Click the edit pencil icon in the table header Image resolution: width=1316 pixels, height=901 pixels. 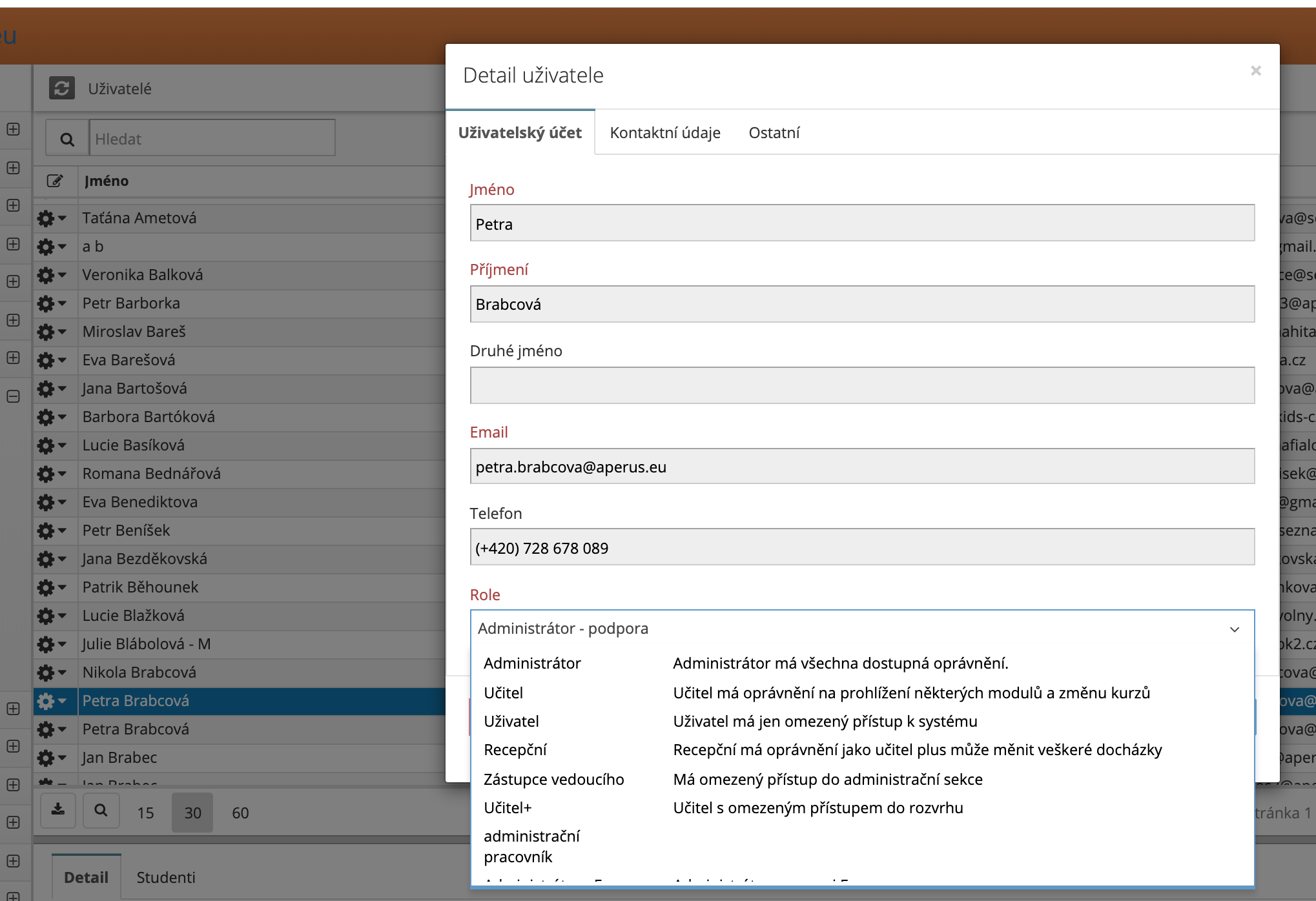(x=55, y=181)
